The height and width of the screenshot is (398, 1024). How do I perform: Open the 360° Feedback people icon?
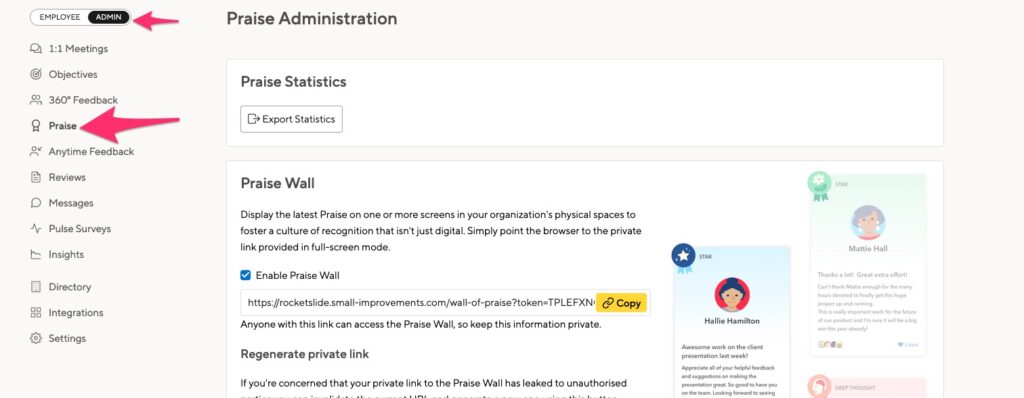36,100
